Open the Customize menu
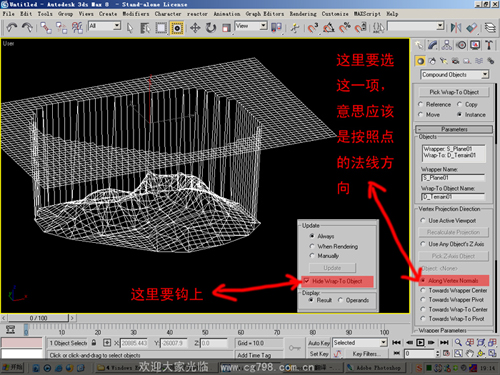Viewport: 500px width, 375px height. (x=335, y=14)
